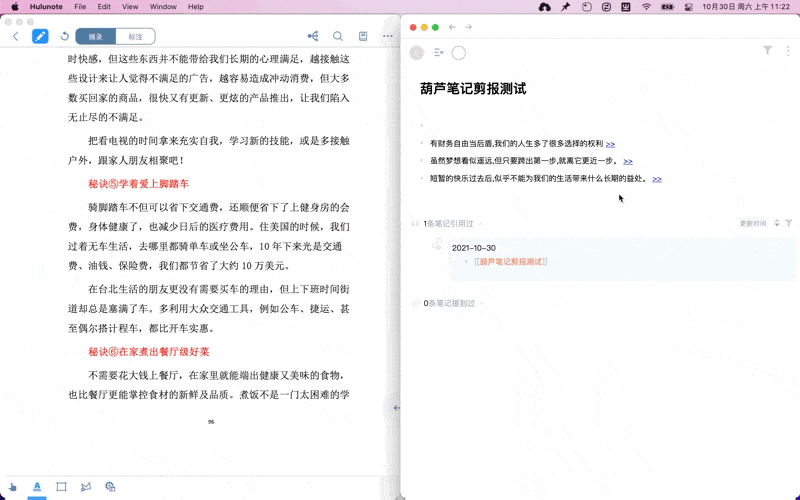This screenshot has height=500, width=800.
Task: Open the View menu
Action: 130,7
